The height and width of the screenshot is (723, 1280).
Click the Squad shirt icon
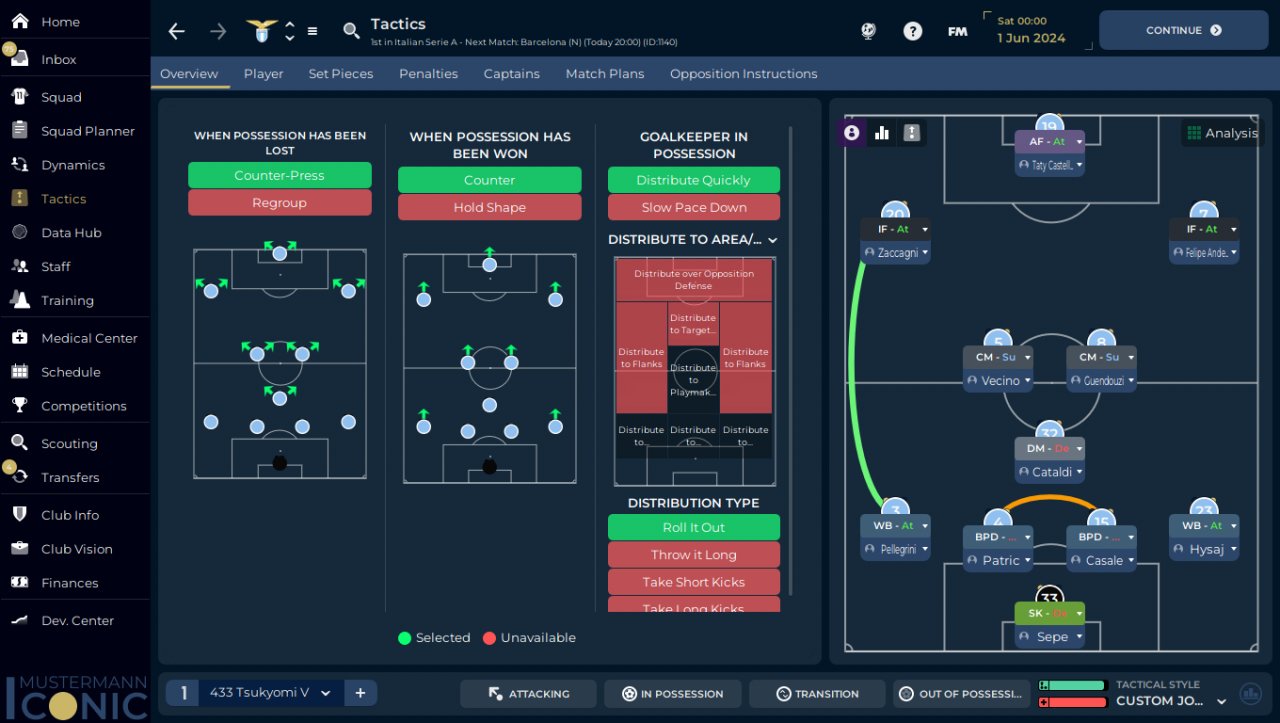coord(19,97)
